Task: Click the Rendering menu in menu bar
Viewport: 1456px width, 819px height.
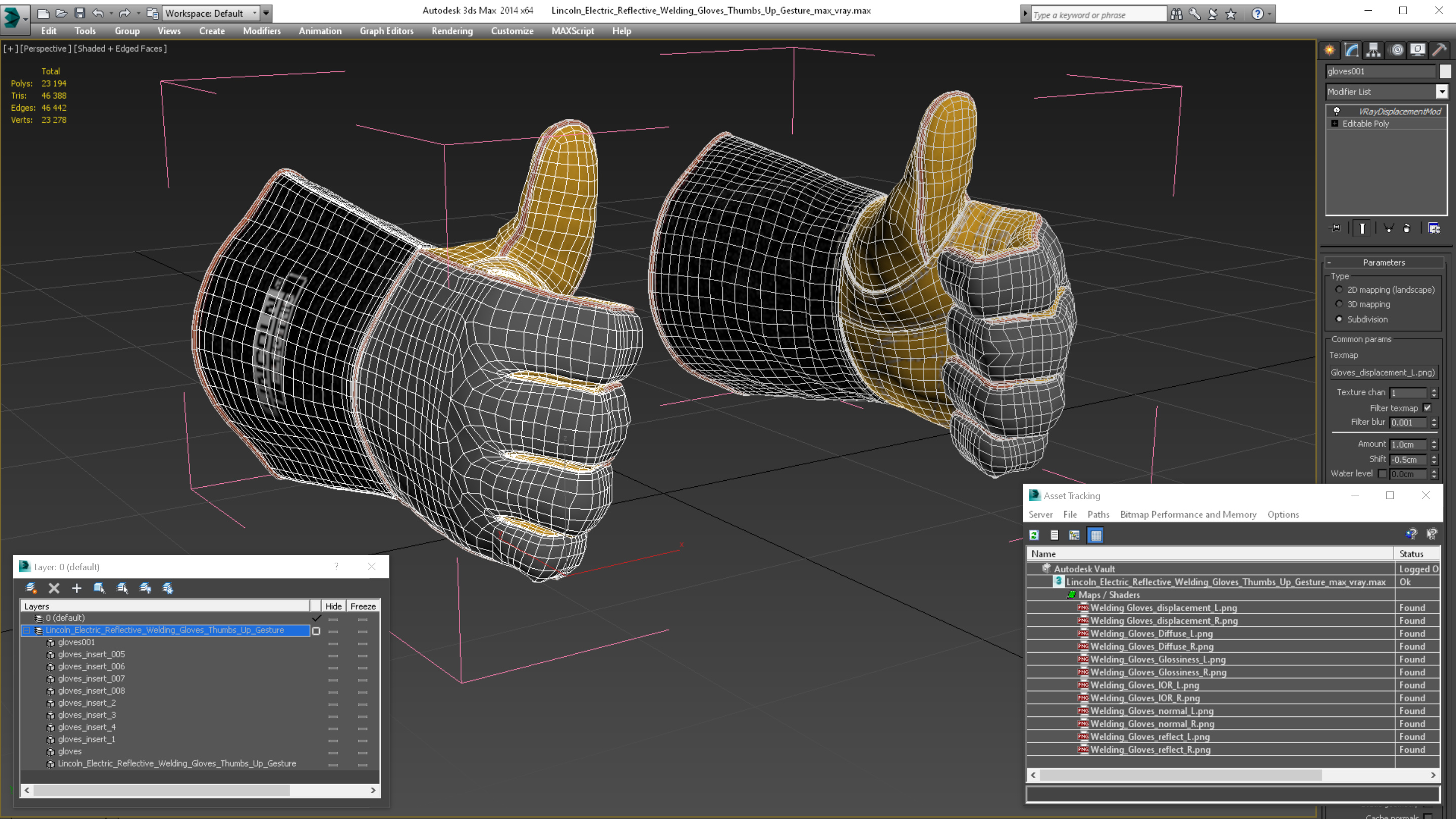Action: pos(452,31)
